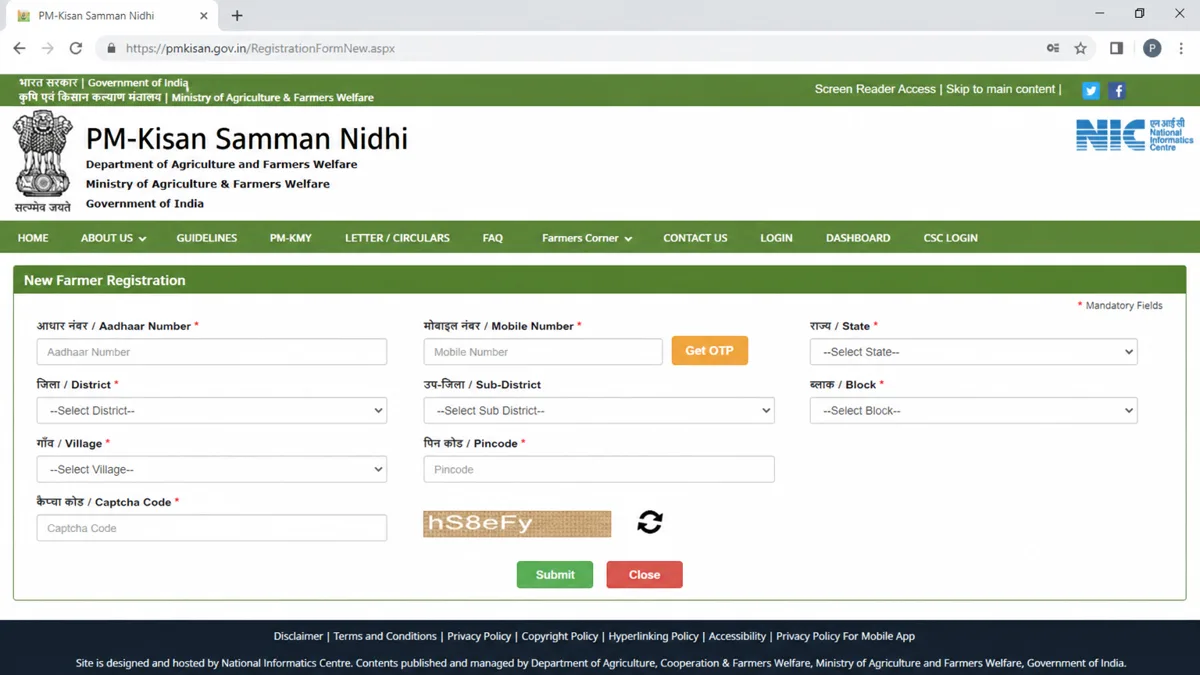Screen dimensions: 1200x675
Task: Focus the Aadhaar Number input field
Action: (x=212, y=352)
